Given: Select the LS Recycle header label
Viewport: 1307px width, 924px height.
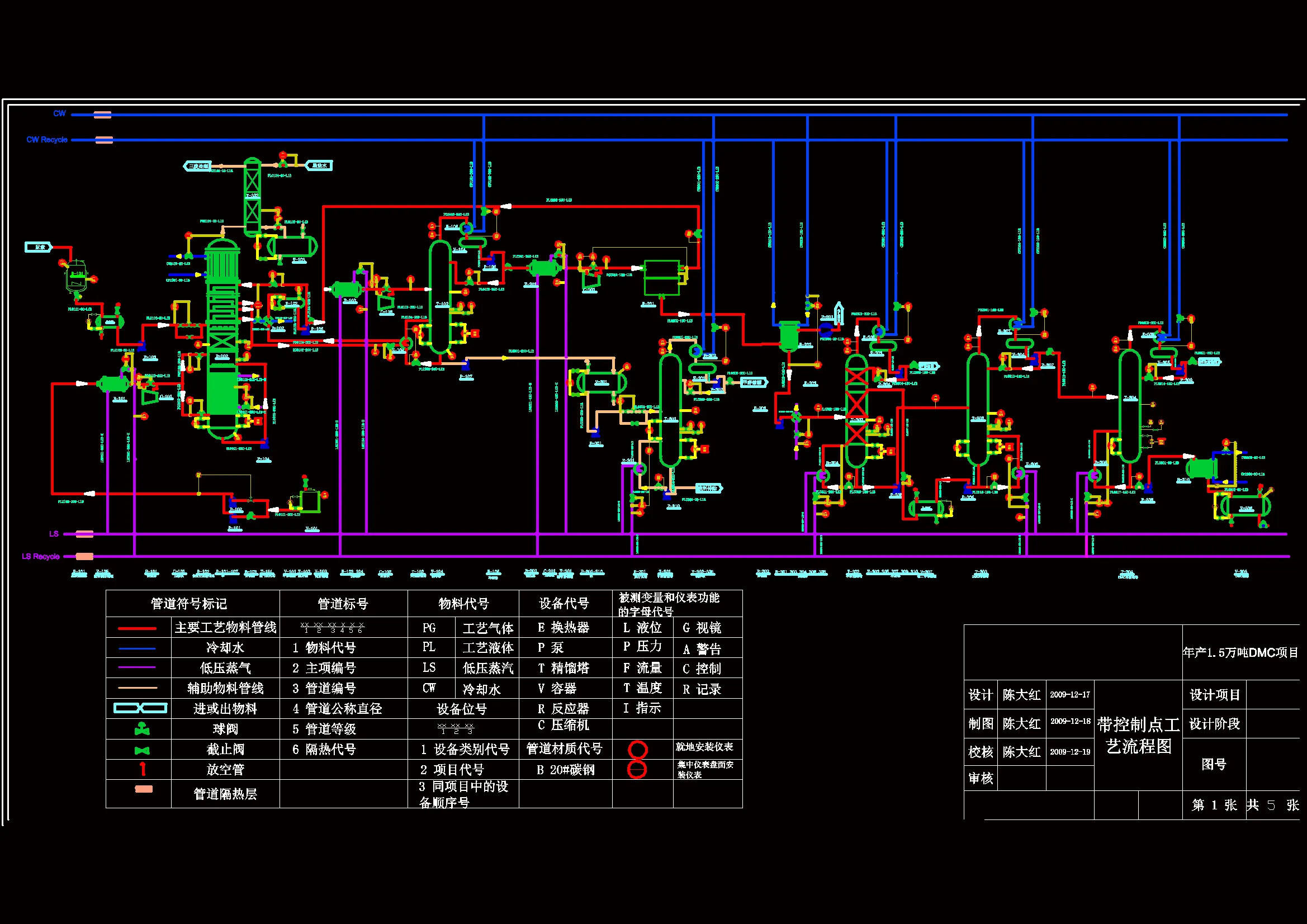Looking at the screenshot, I should 40,556.
